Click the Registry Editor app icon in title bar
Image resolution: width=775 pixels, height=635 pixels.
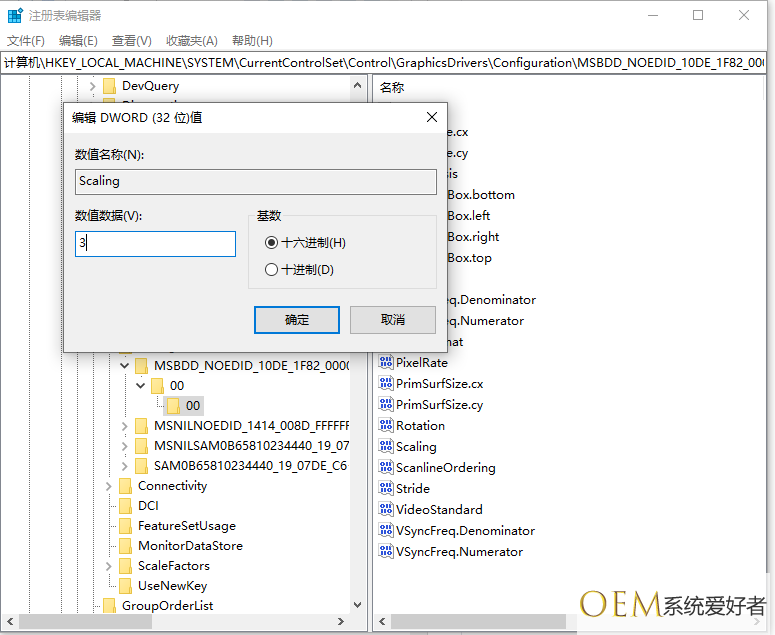click(15, 16)
